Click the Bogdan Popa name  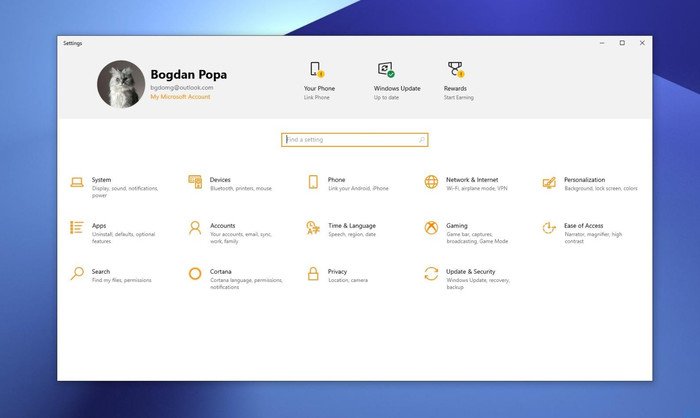(188, 74)
